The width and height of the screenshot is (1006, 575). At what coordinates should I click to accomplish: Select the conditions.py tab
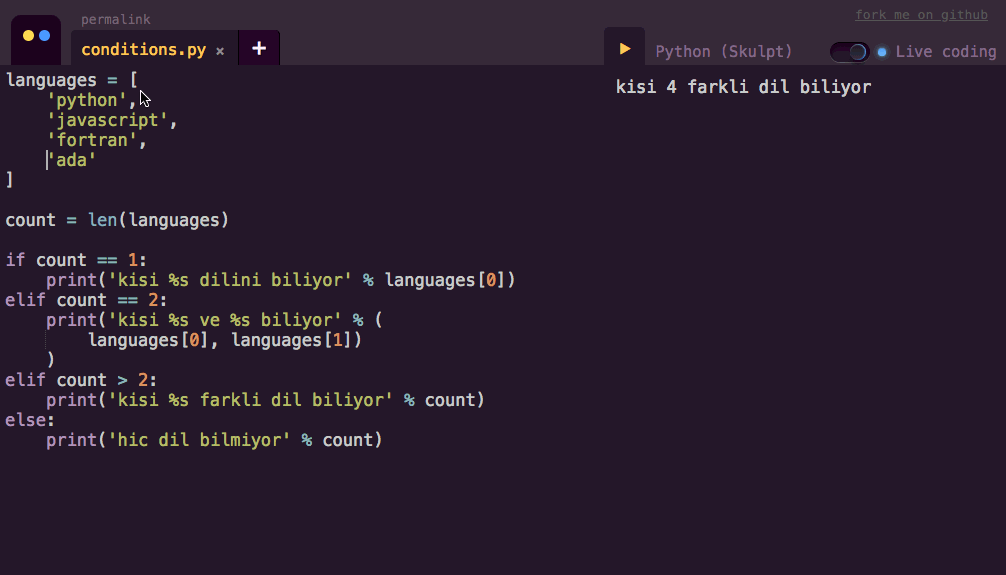[x=144, y=49]
